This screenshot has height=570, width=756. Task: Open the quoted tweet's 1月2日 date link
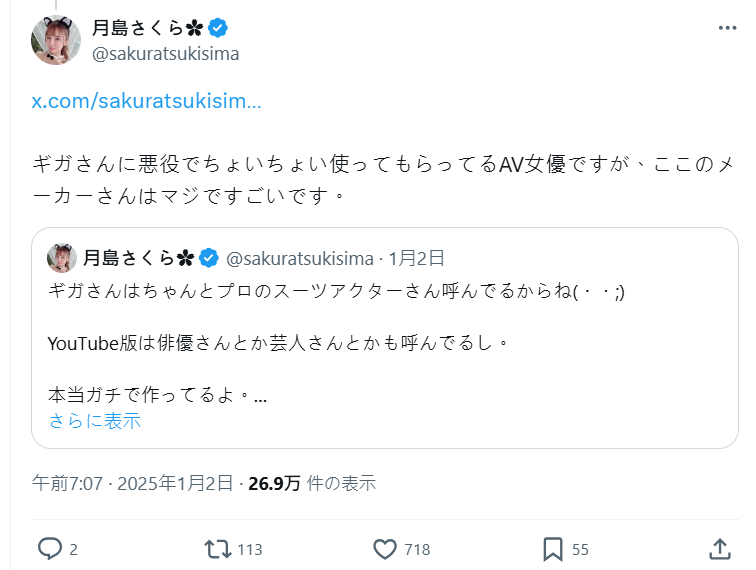[x=416, y=258]
